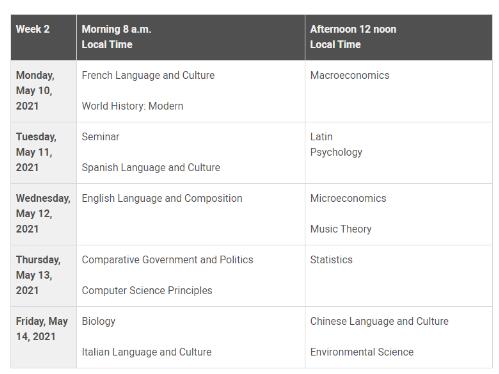Click Environmental Science entry

(362, 352)
